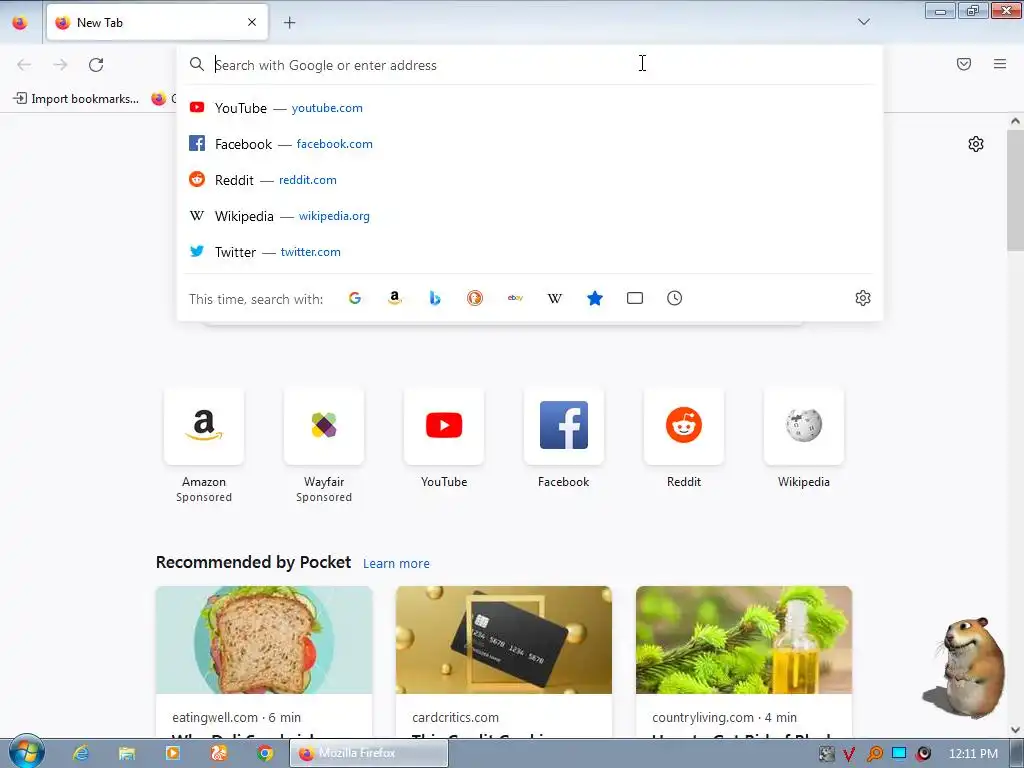The width and height of the screenshot is (1024, 768).
Task: Click the forward navigation arrow
Action: click(60, 65)
